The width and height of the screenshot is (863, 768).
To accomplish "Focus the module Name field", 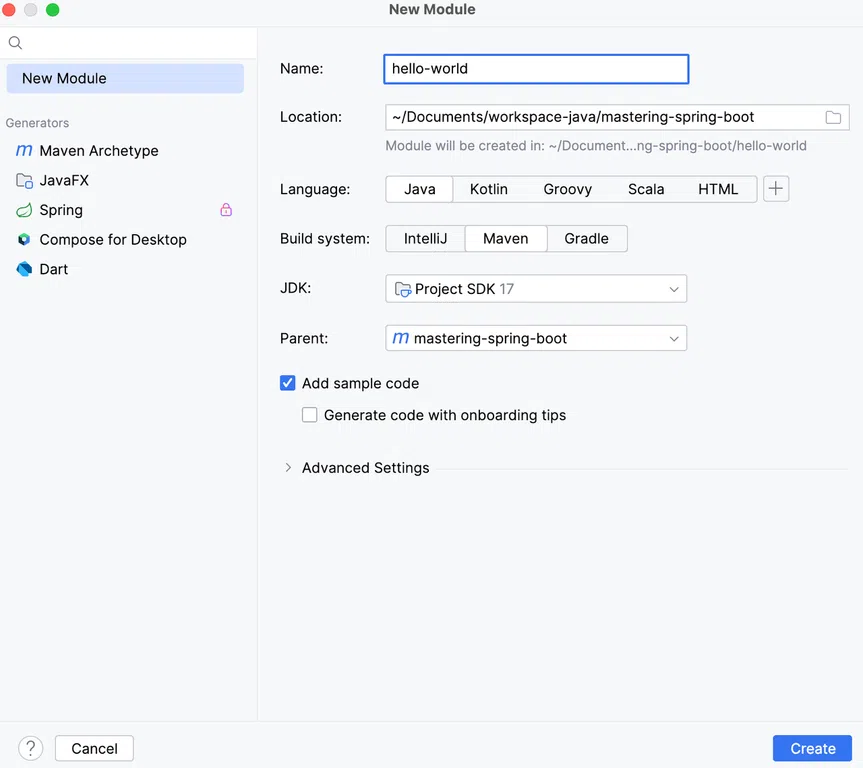I will (536, 69).
